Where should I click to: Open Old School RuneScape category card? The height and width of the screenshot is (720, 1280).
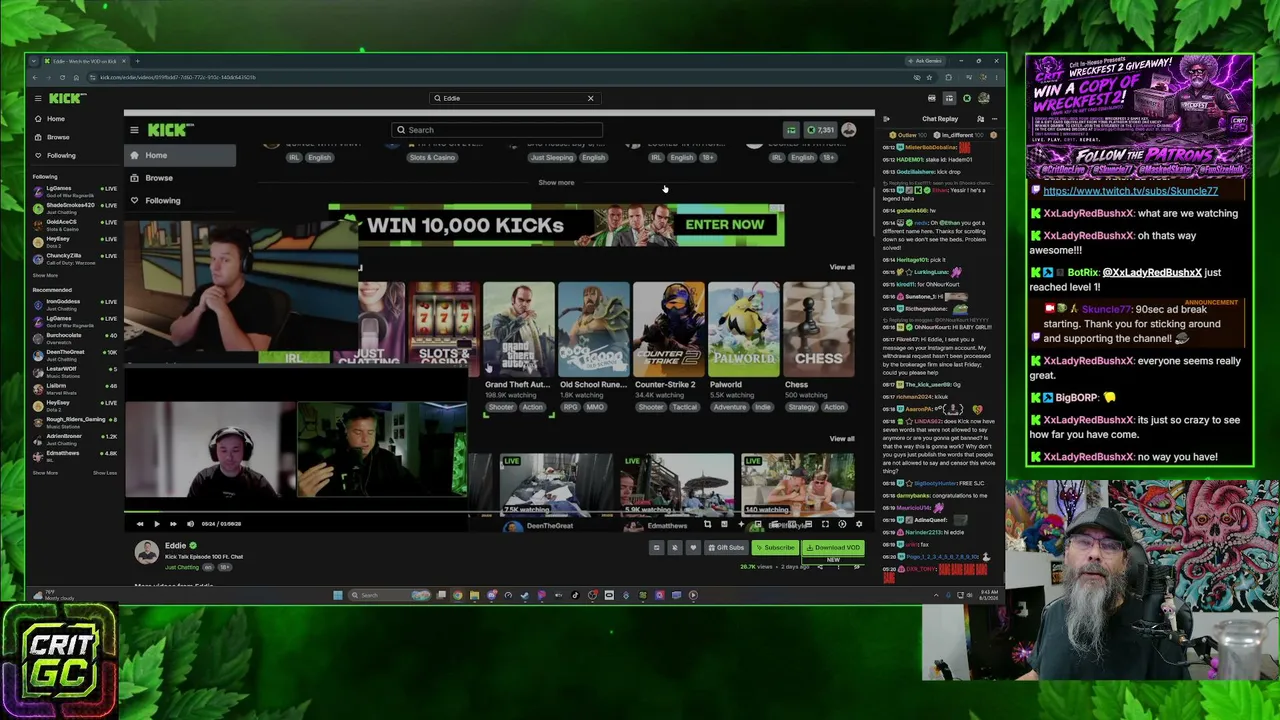coord(594,330)
